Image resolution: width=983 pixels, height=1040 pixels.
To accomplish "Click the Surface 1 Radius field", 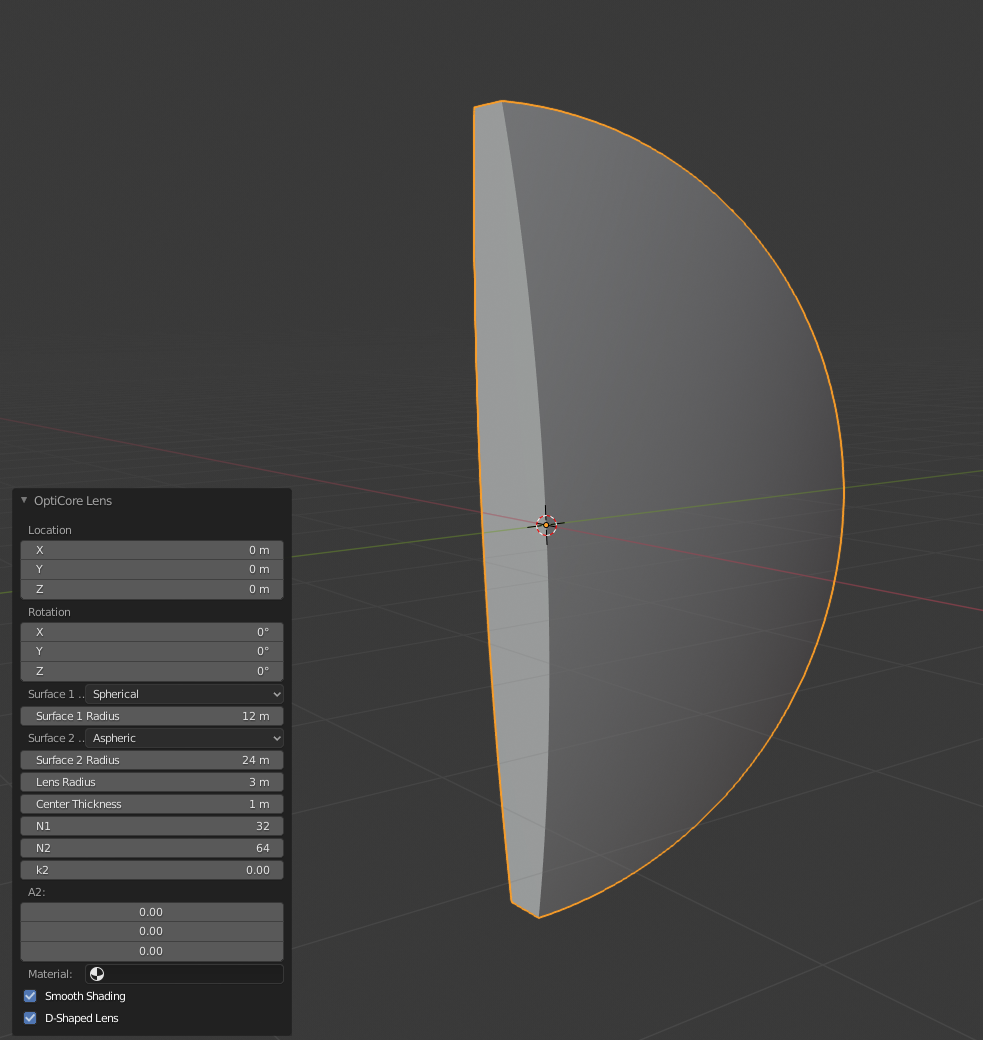I will tap(152, 716).
